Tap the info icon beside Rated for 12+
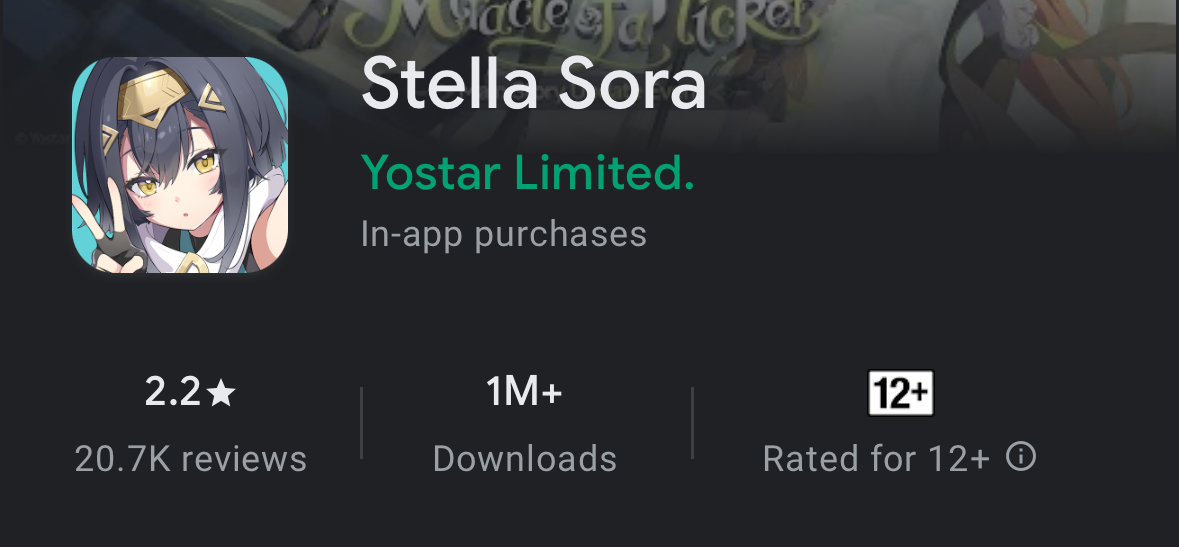This screenshot has width=1179, height=547. [1020, 458]
